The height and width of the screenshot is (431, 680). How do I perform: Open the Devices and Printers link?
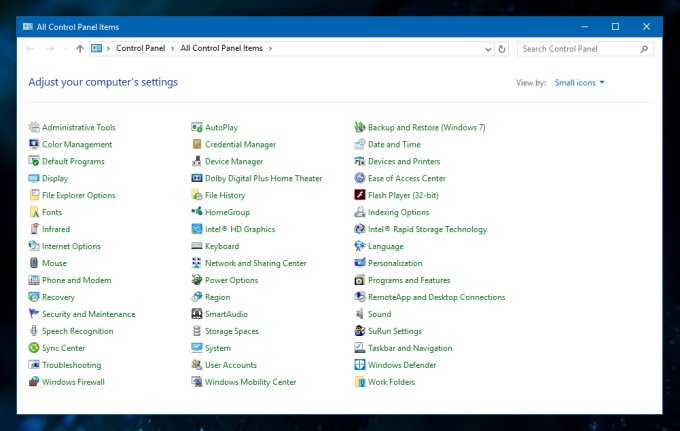click(404, 161)
